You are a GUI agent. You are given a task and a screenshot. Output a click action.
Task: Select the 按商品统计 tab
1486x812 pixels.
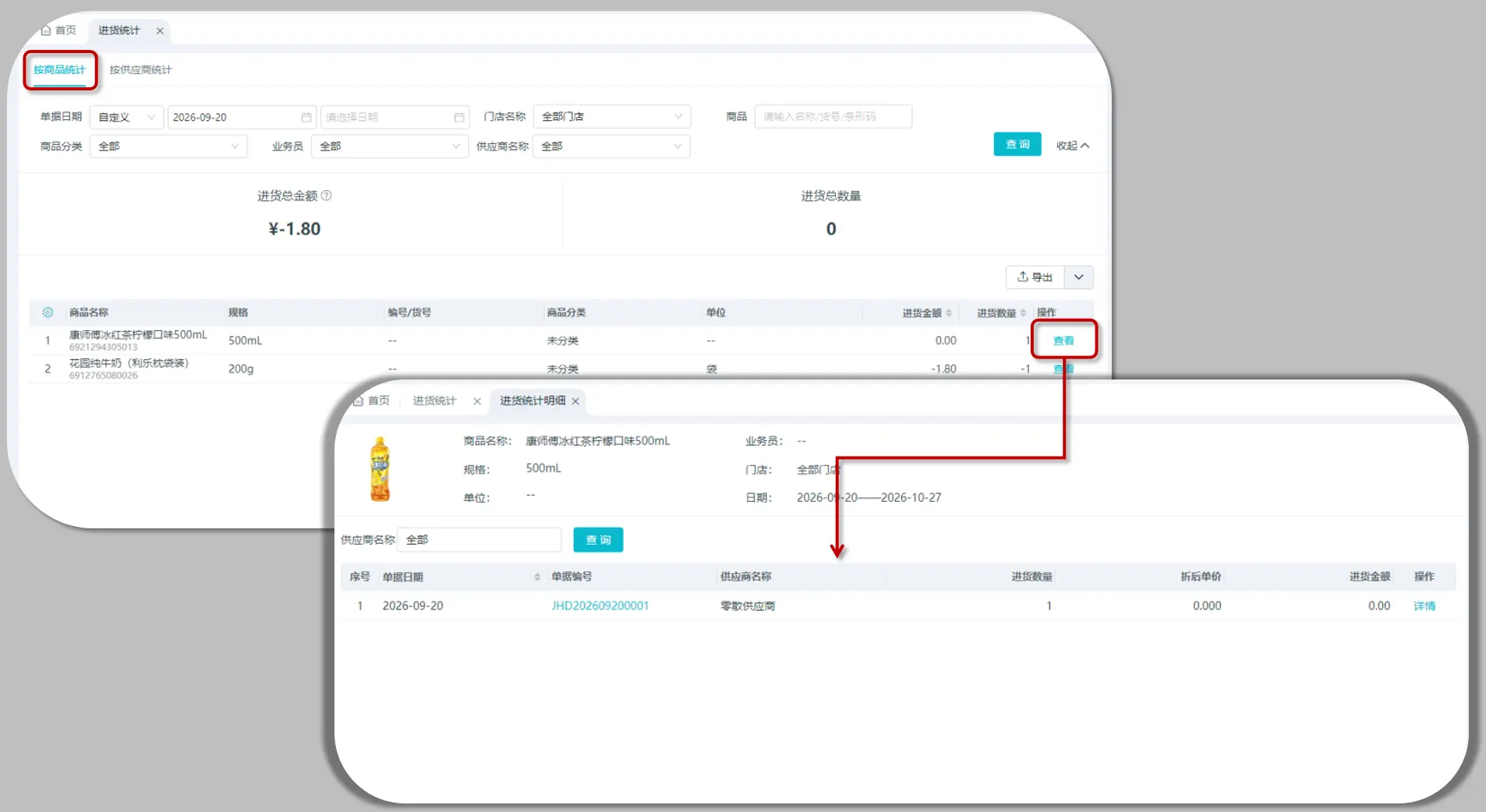coord(59,70)
